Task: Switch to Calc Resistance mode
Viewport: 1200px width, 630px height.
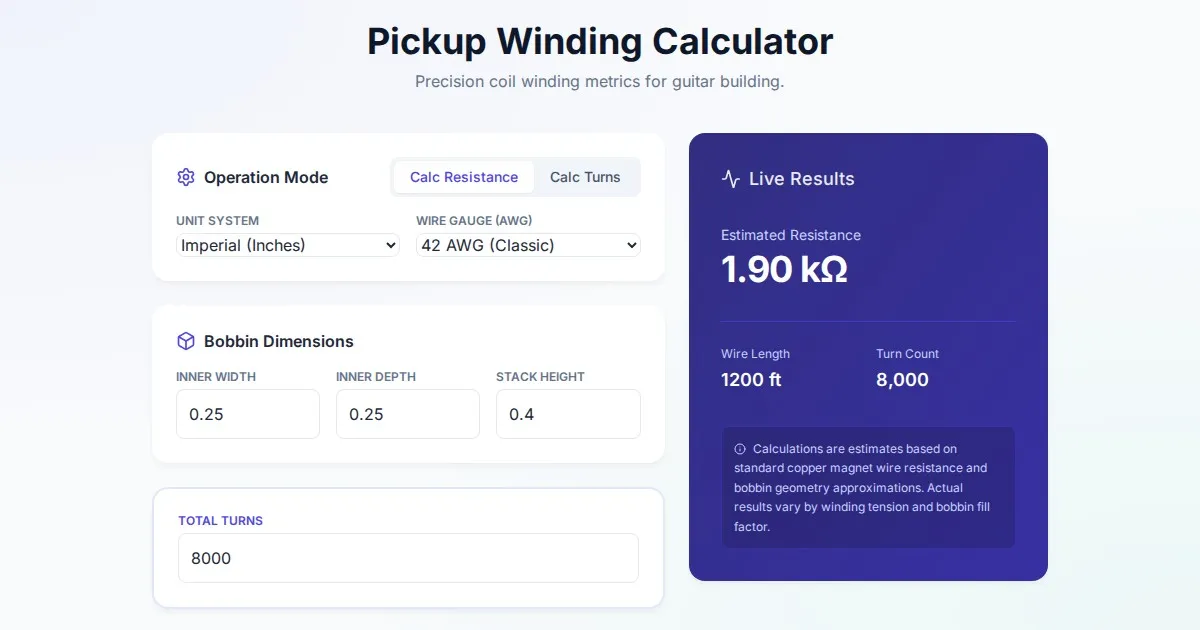Action: click(463, 177)
